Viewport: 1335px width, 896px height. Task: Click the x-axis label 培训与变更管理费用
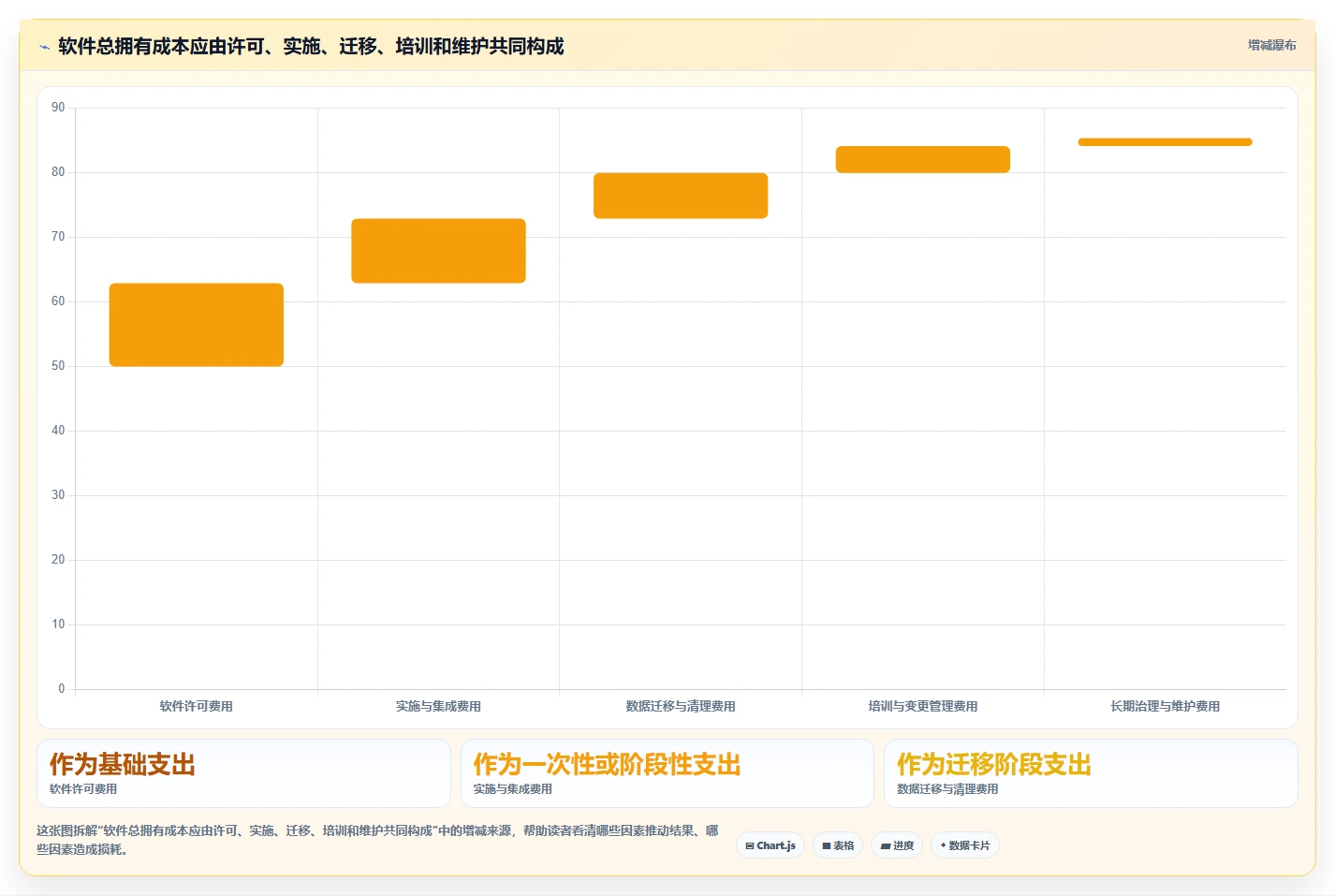[923, 706]
